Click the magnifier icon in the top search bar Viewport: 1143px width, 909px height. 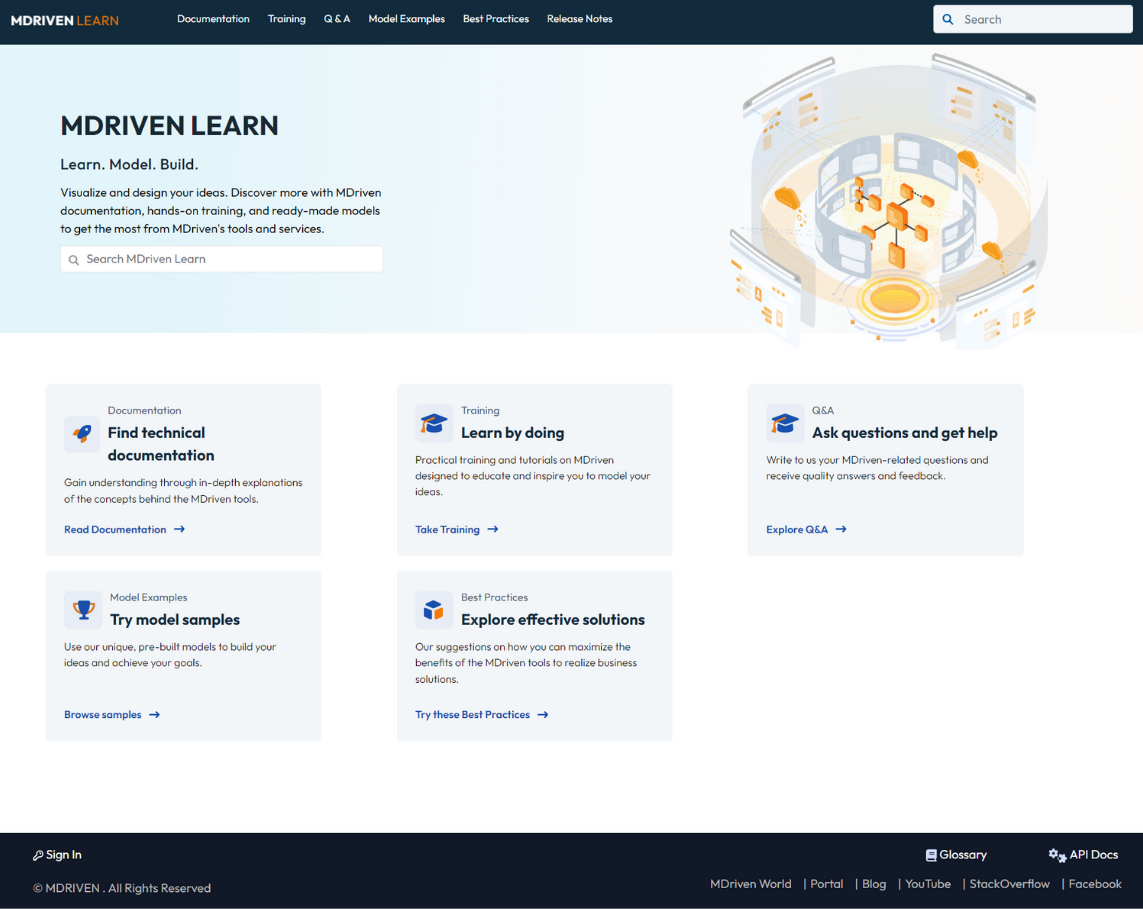(947, 19)
